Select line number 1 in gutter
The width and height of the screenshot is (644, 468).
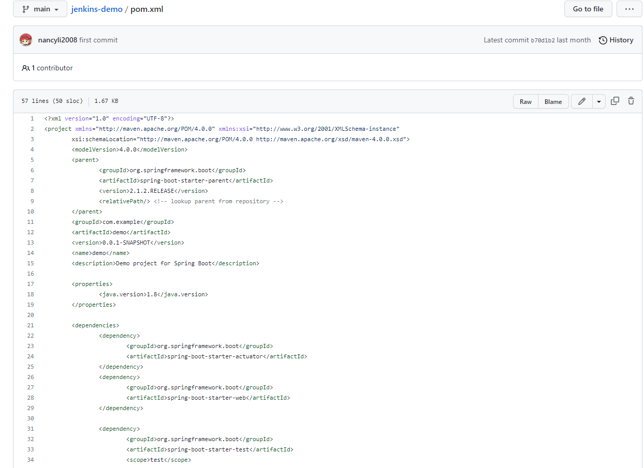pyautogui.click(x=32, y=118)
